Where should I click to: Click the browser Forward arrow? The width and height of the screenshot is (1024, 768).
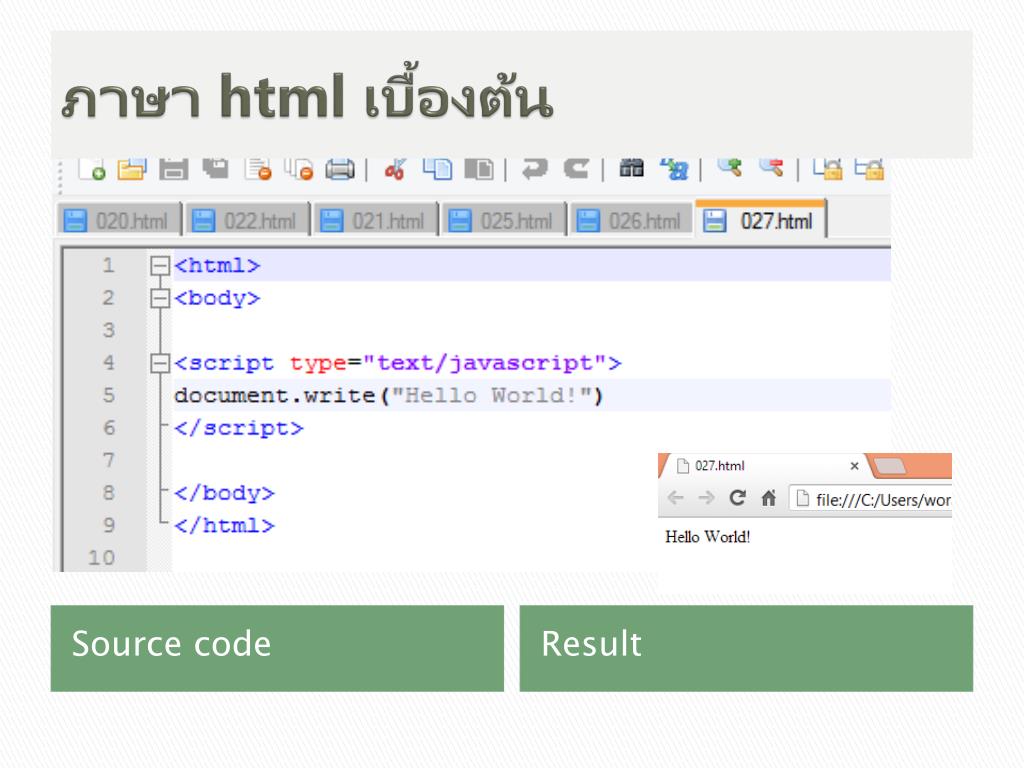(x=706, y=498)
